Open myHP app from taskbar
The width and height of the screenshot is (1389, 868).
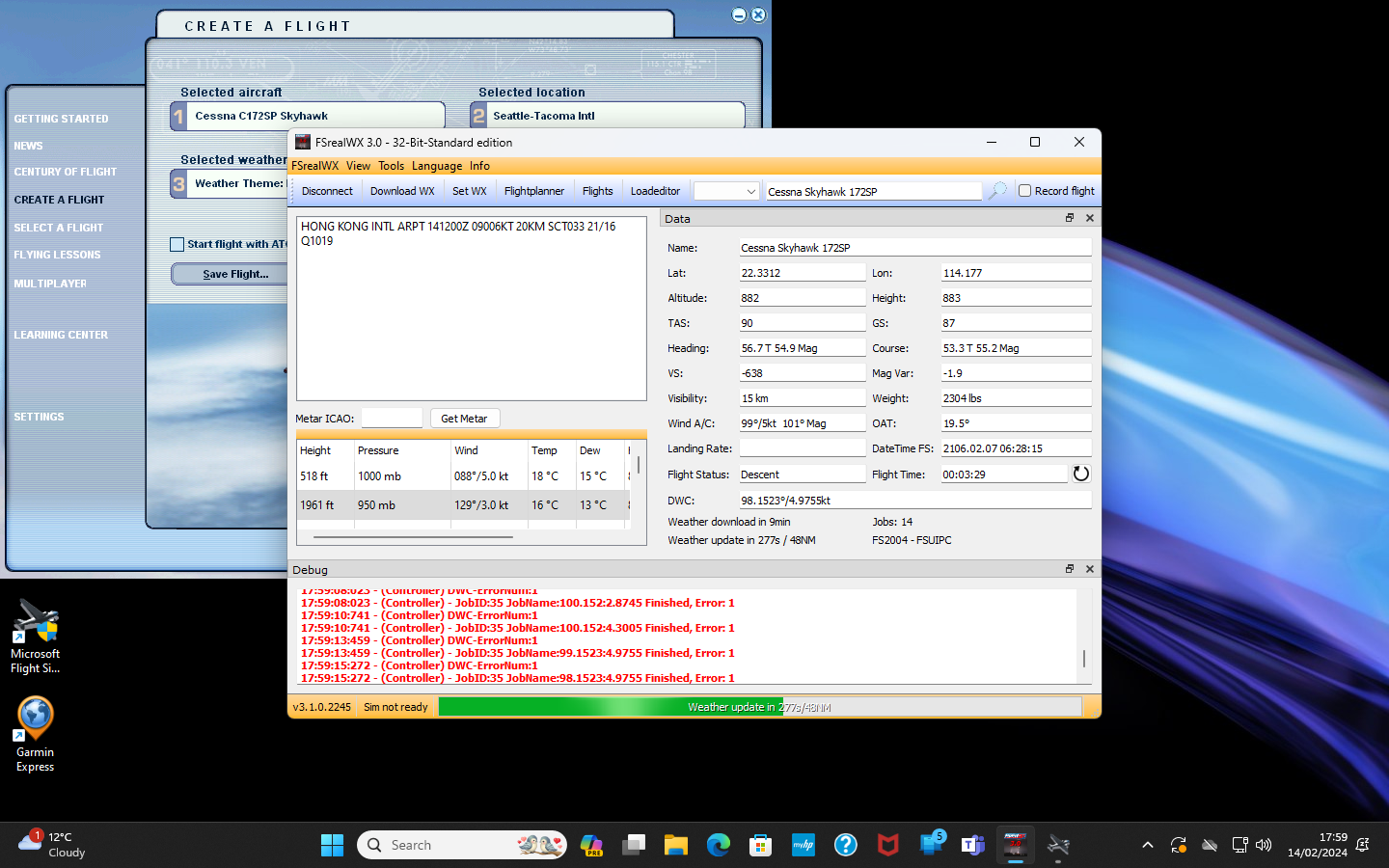(803, 845)
